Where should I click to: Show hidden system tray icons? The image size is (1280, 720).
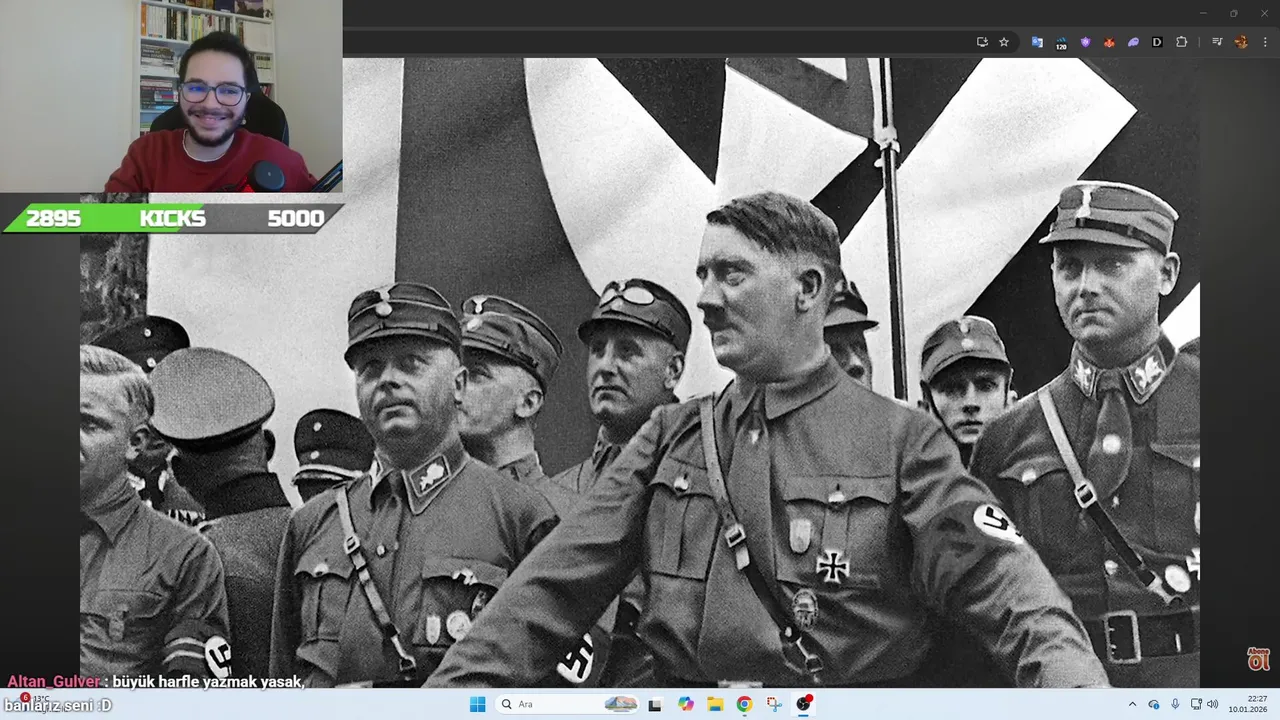(x=1132, y=704)
